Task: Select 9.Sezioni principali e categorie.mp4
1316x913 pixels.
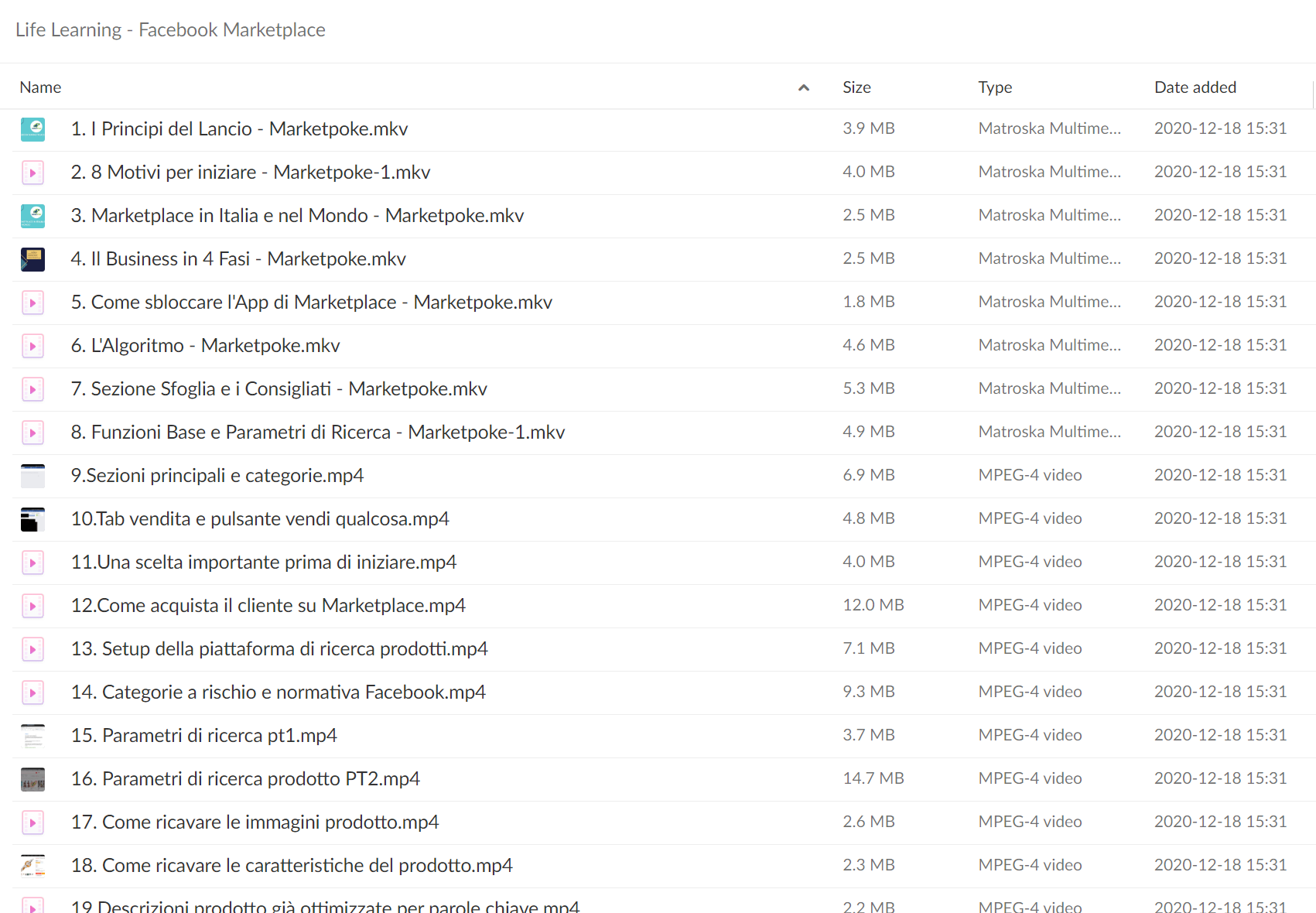Action: pyautogui.click(x=217, y=476)
